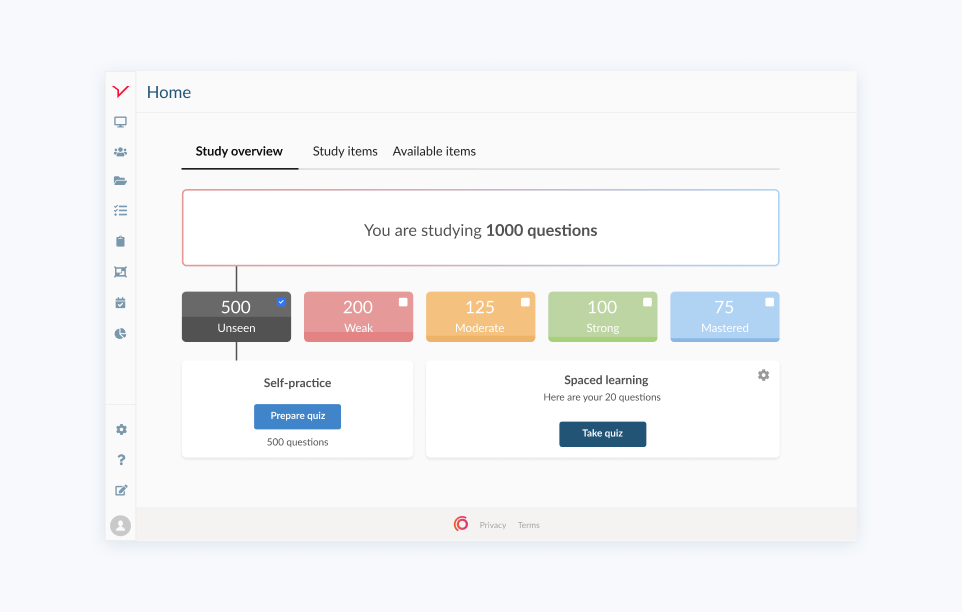Screen dimensions: 962x612
Task: Open the checklist icon in the sidebar
Action: tap(120, 211)
